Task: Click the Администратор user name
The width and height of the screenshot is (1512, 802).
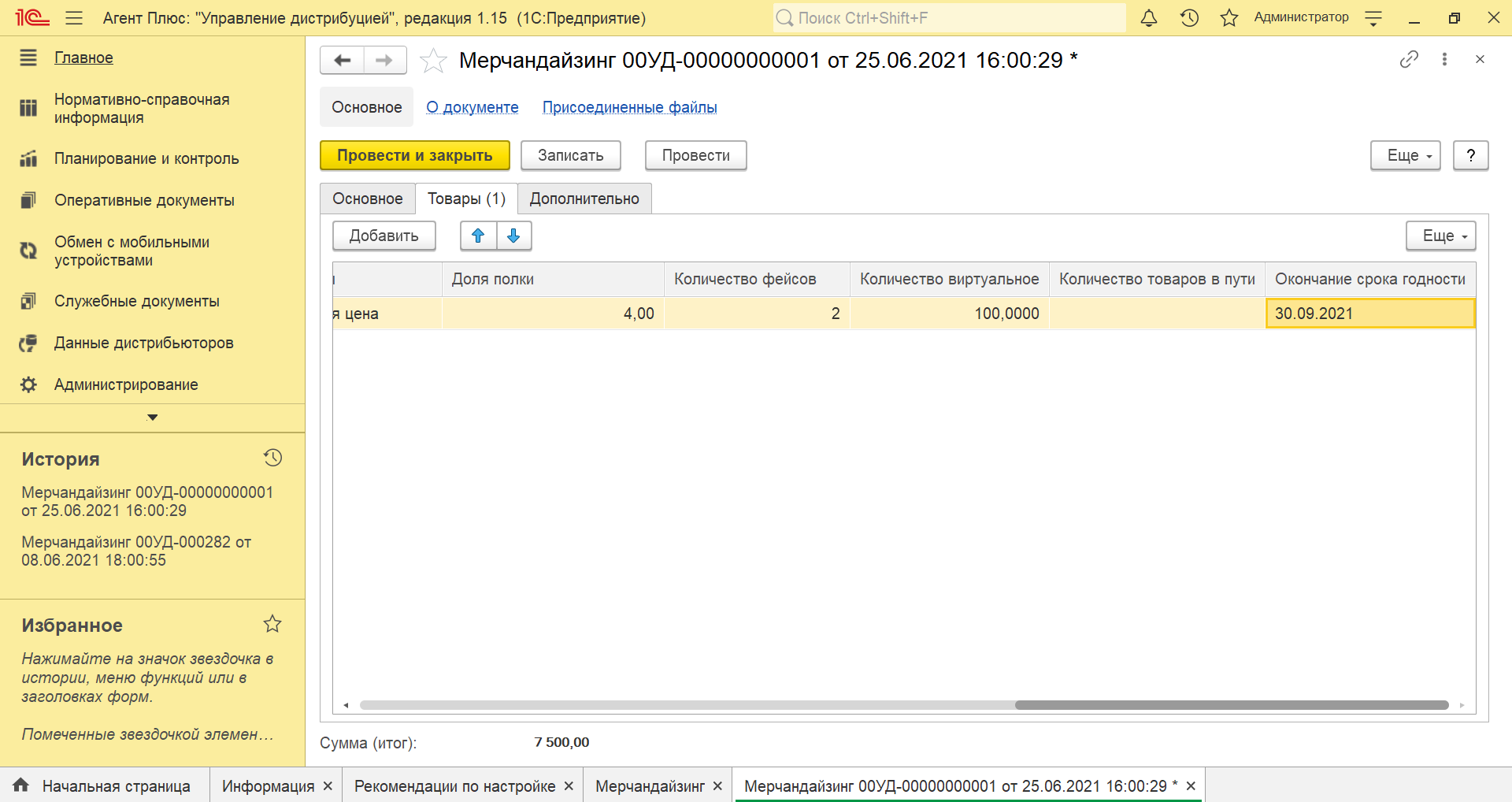Action: (1301, 17)
